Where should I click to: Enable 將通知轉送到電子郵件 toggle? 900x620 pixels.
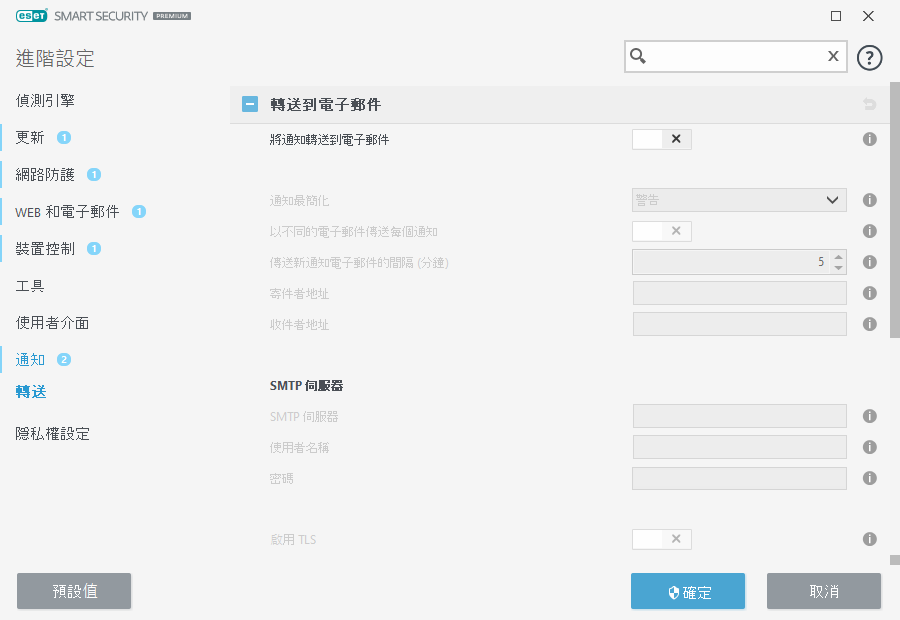(661, 140)
